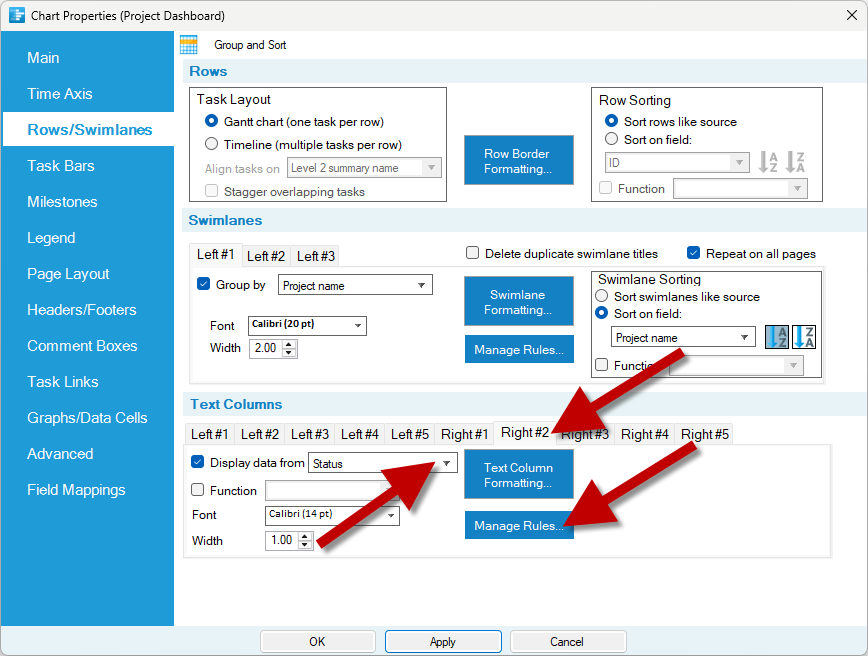
Task: Open Headers/Footers section
Action: tap(81, 309)
